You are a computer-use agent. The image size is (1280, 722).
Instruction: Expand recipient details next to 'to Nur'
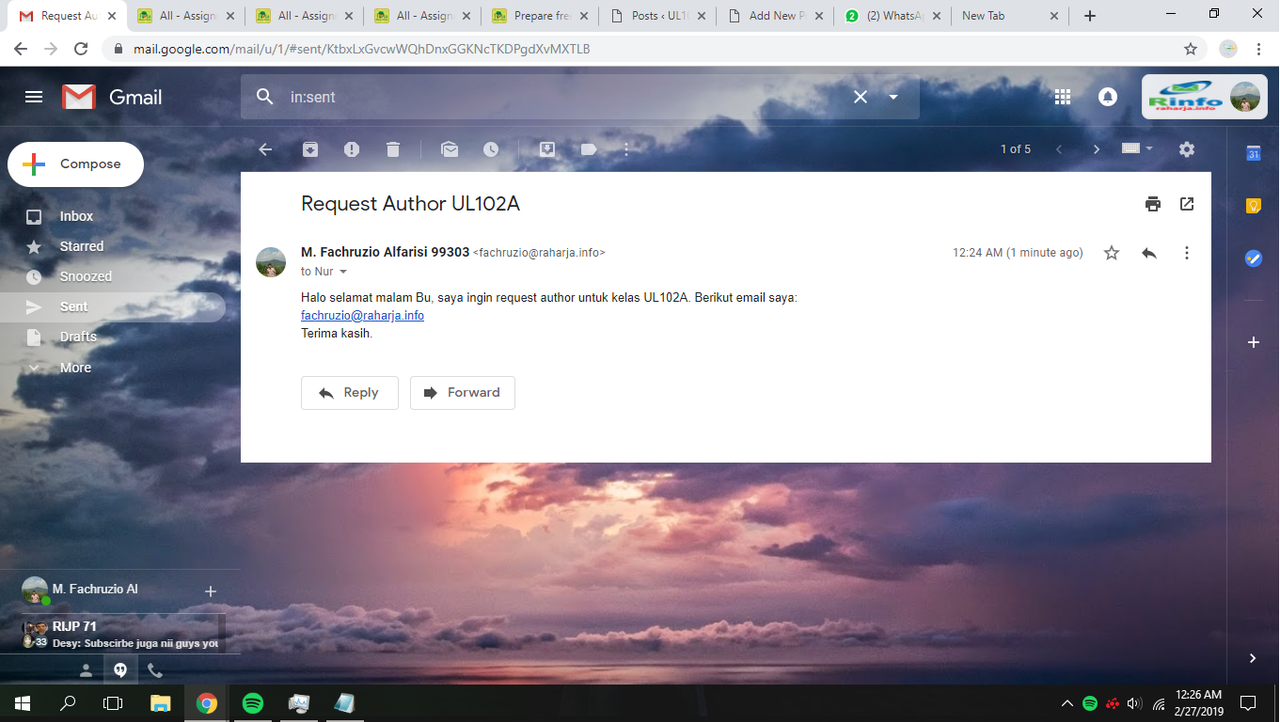pyautogui.click(x=343, y=271)
